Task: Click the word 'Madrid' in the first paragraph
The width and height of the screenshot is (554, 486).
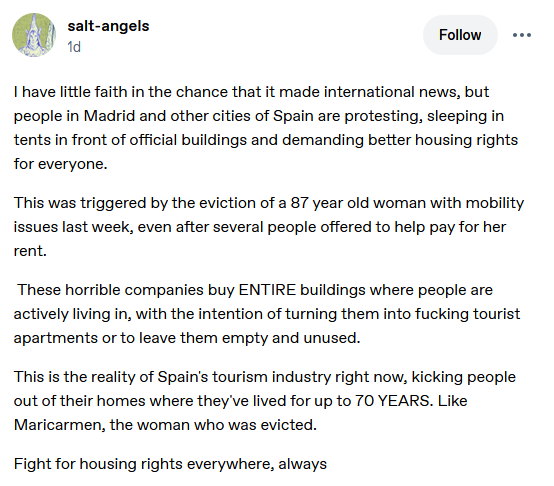Action: point(109,116)
